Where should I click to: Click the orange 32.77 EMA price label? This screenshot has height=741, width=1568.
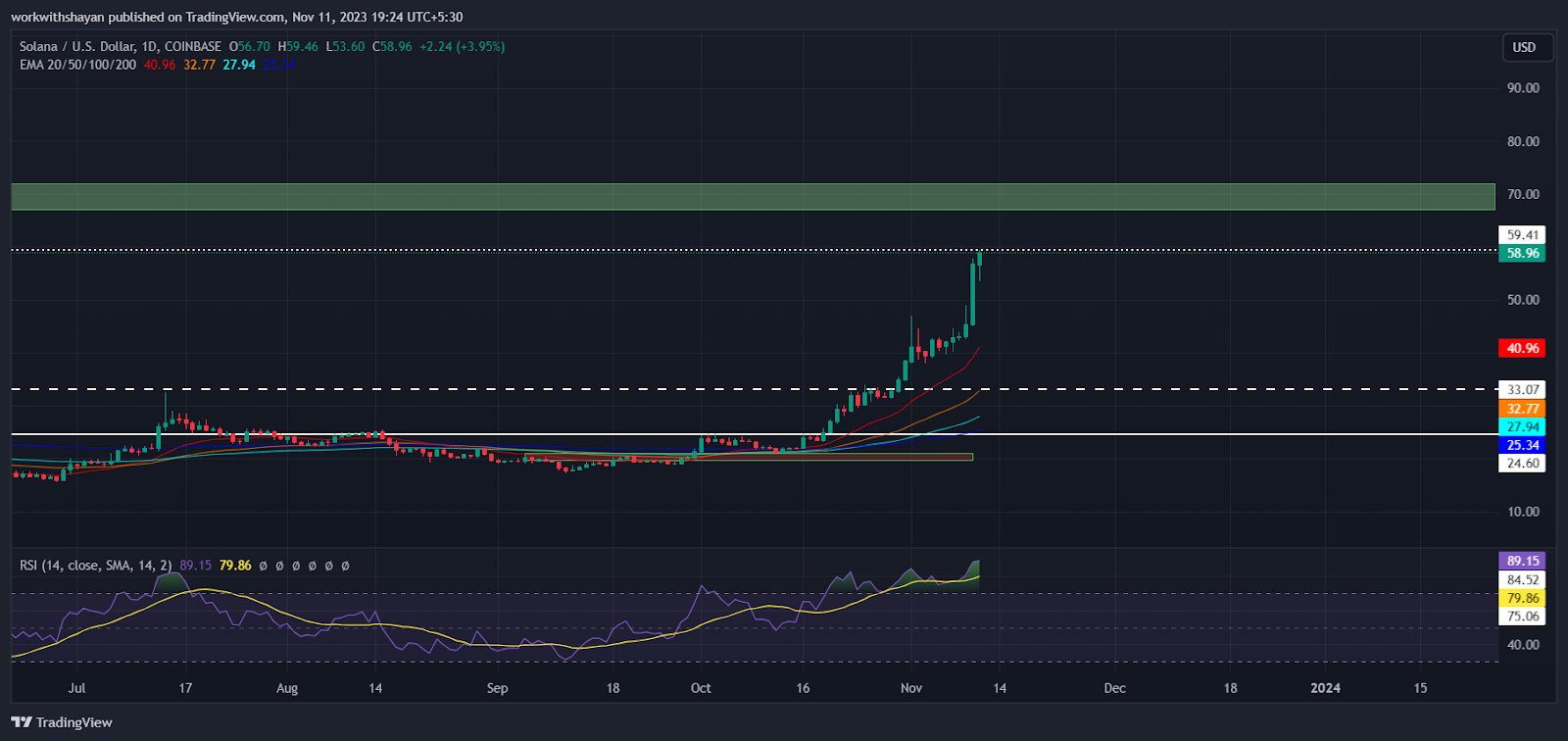(x=1522, y=409)
